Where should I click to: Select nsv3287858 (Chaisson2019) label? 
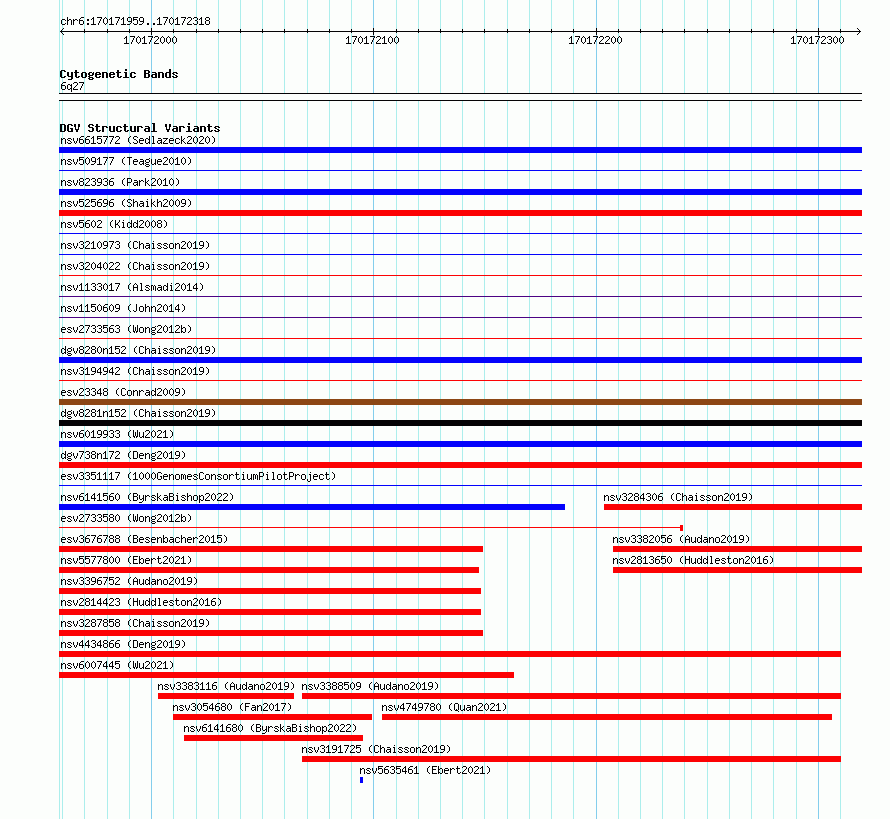[135, 623]
